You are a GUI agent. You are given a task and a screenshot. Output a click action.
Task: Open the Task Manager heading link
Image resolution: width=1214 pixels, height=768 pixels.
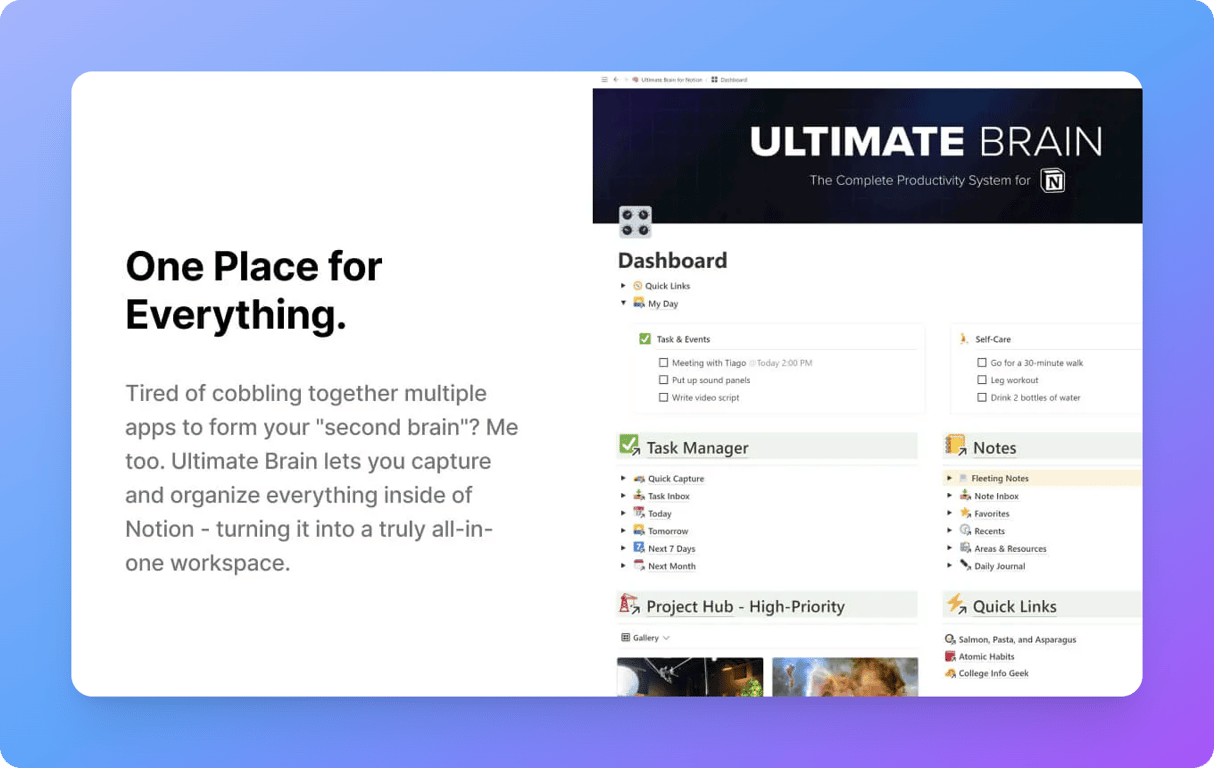[697, 448]
